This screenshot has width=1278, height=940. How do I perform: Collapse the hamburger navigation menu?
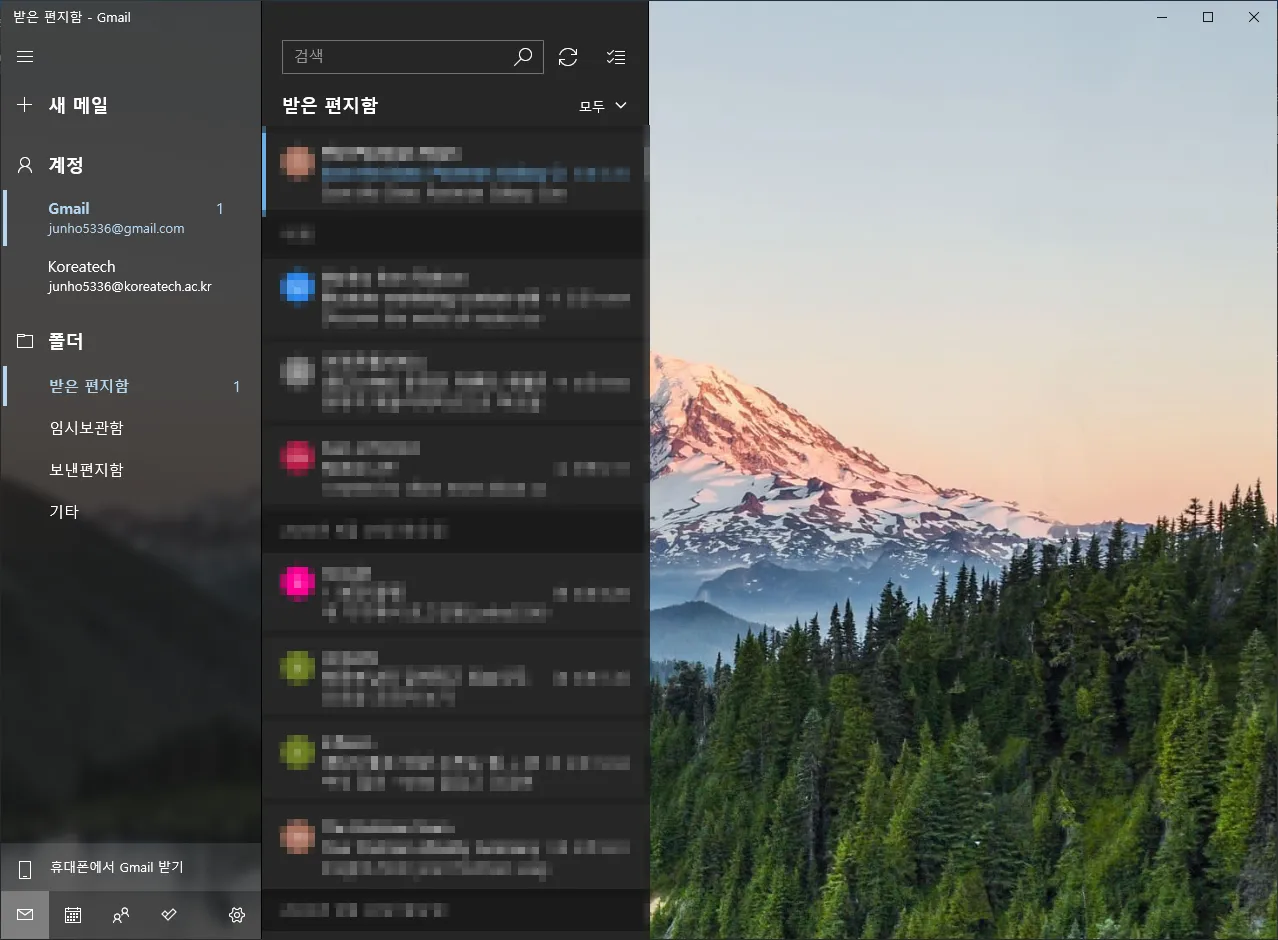(25, 57)
